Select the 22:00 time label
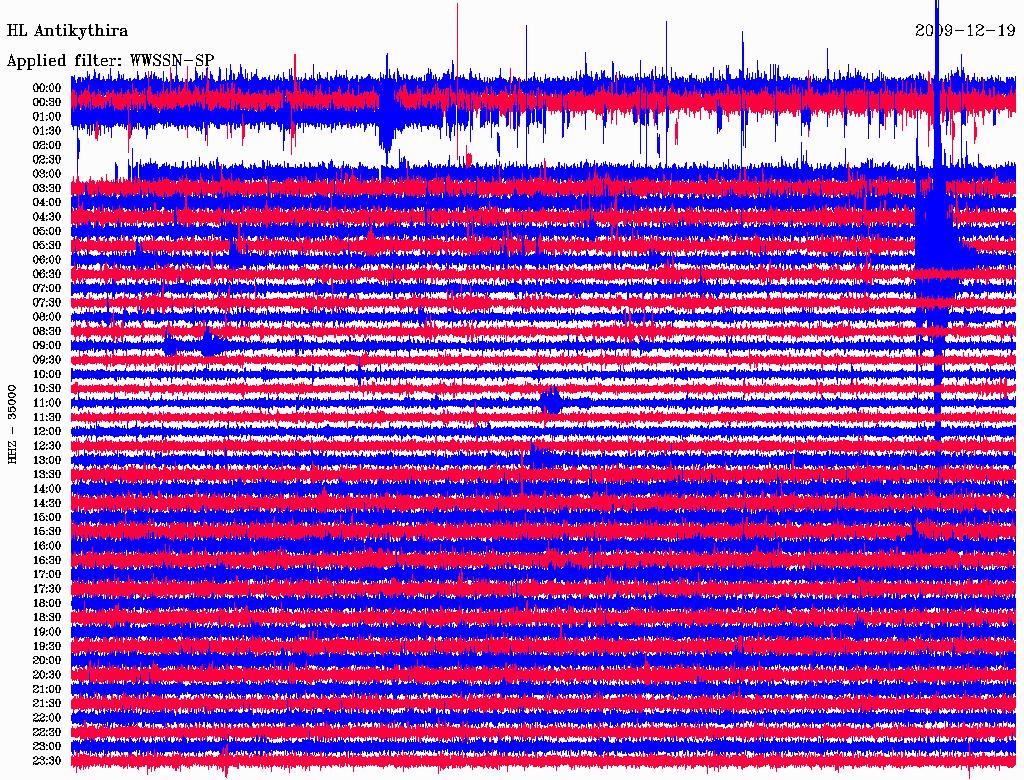This screenshot has height=780, width=1024. [47, 718]
